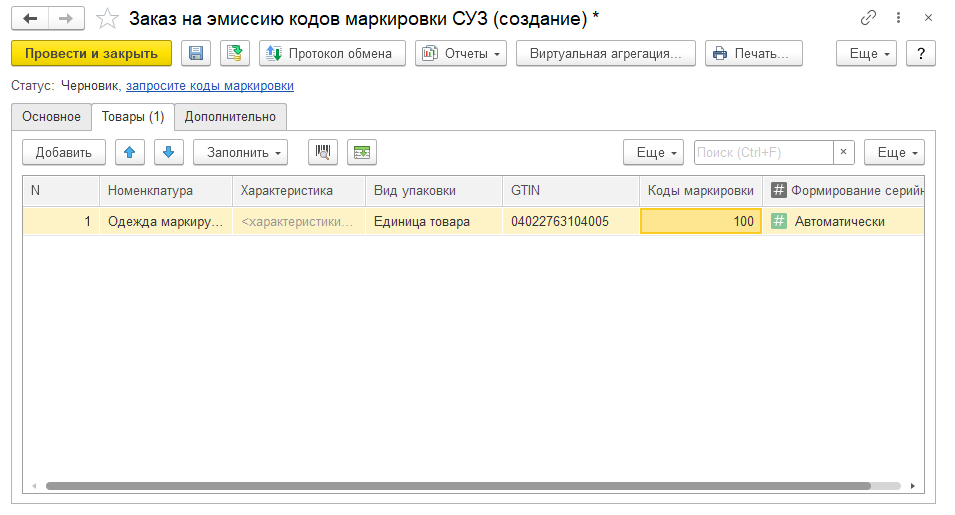
Task: Follow the запросите коды маркировки link
Action: tap(210, 86)
